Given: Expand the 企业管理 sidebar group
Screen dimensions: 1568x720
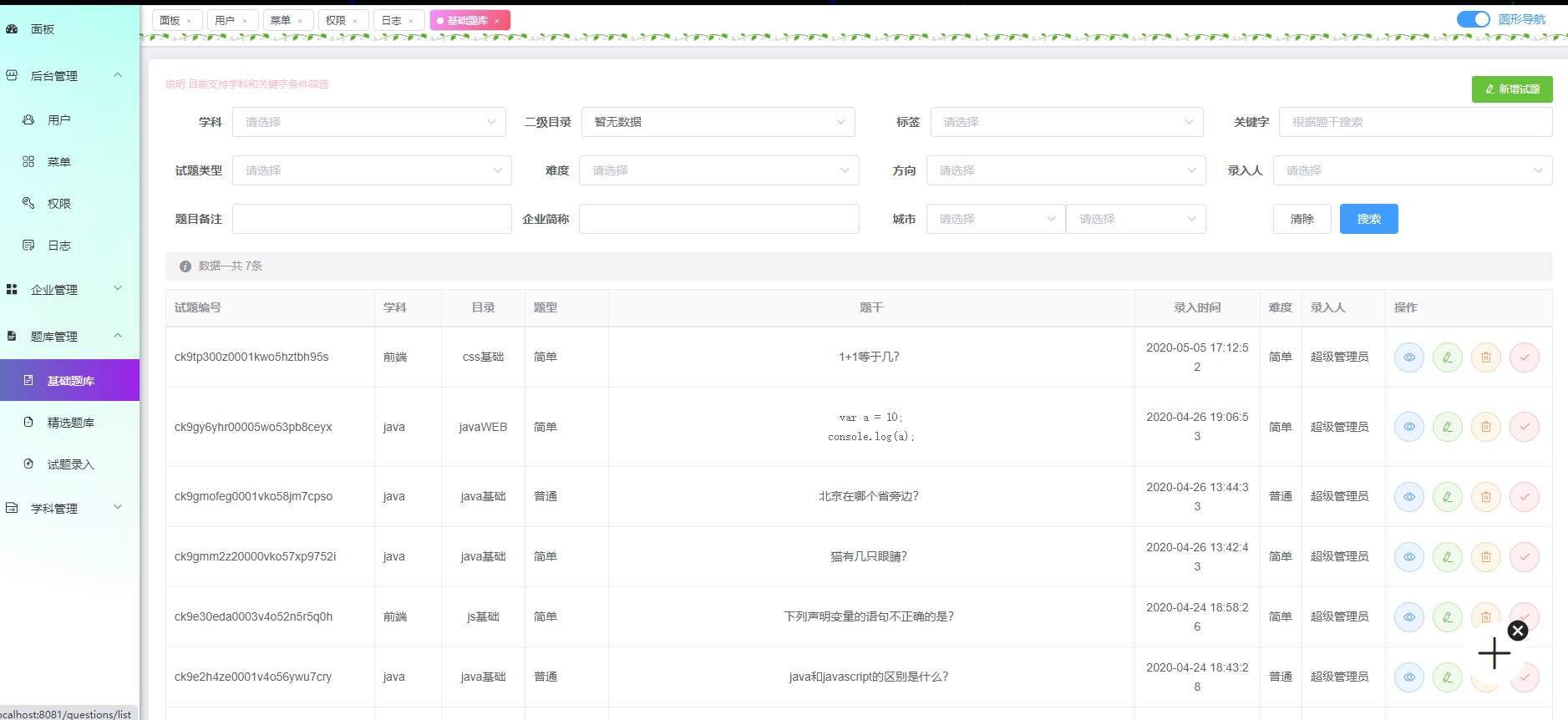Looking at the screenshot, I should [x=69, y=289].
